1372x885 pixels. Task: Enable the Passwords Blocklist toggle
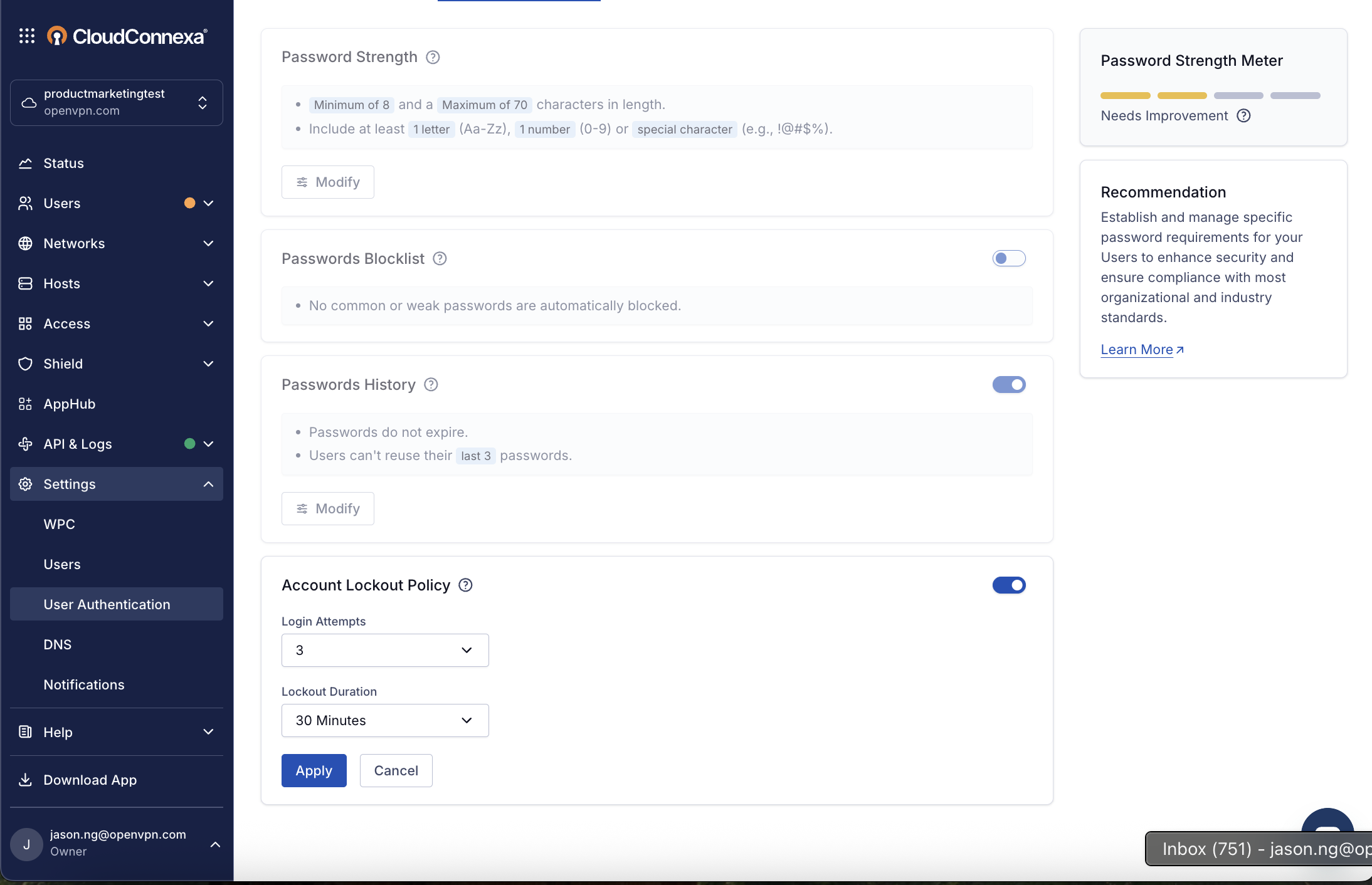pyautogui.click(x=1009, y=258)
